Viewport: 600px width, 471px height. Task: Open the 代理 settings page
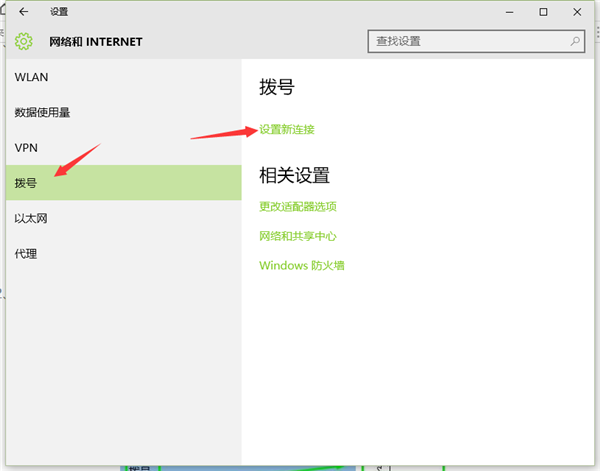[26, 254]
